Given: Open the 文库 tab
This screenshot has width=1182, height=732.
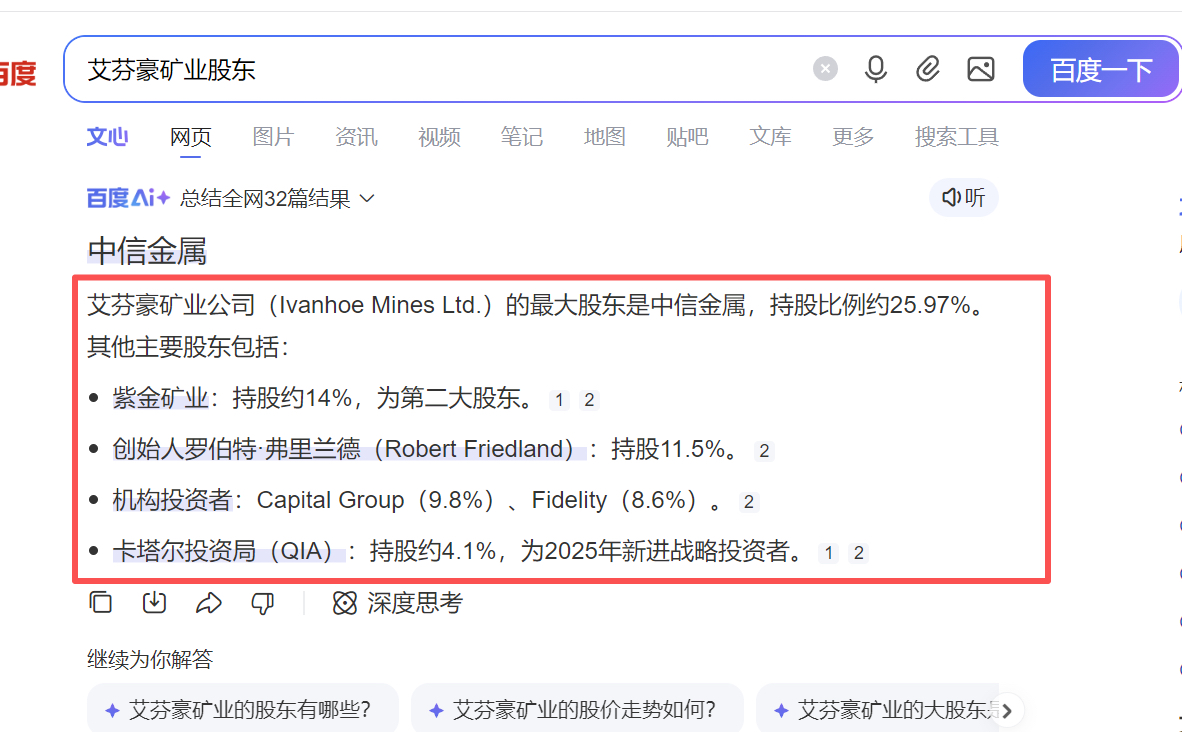Looking at the screenshot, I should click(770, 136).
